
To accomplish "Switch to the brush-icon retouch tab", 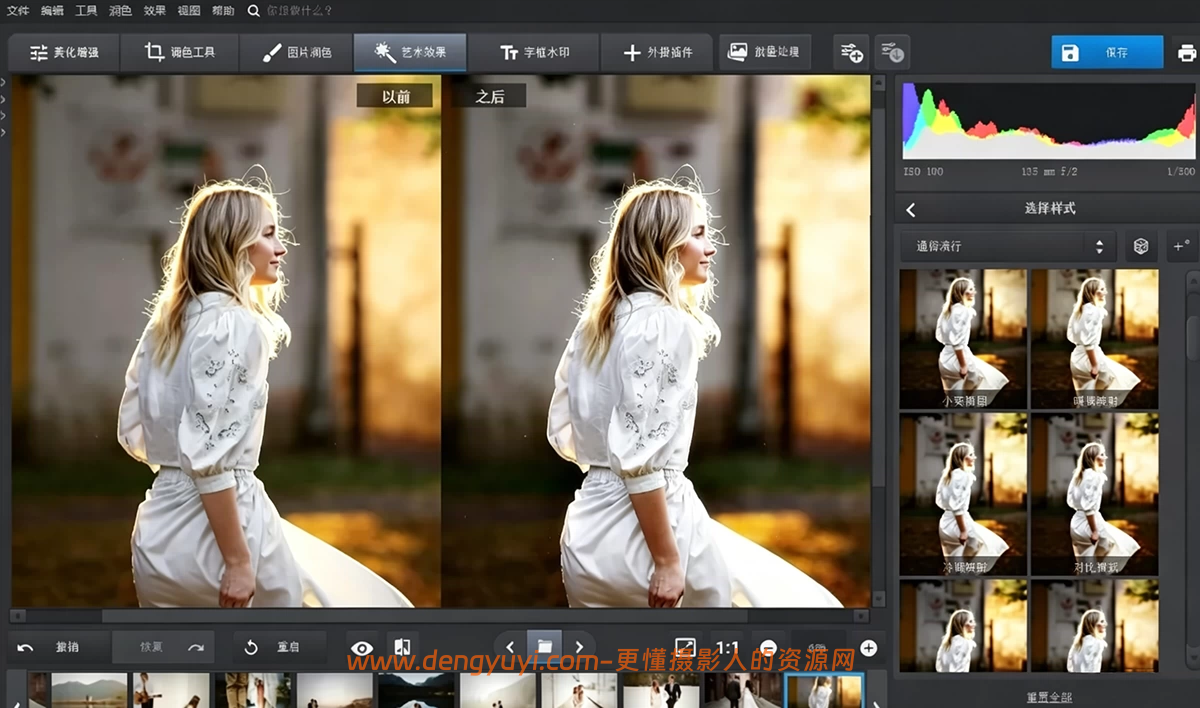I will pos(296,52).
